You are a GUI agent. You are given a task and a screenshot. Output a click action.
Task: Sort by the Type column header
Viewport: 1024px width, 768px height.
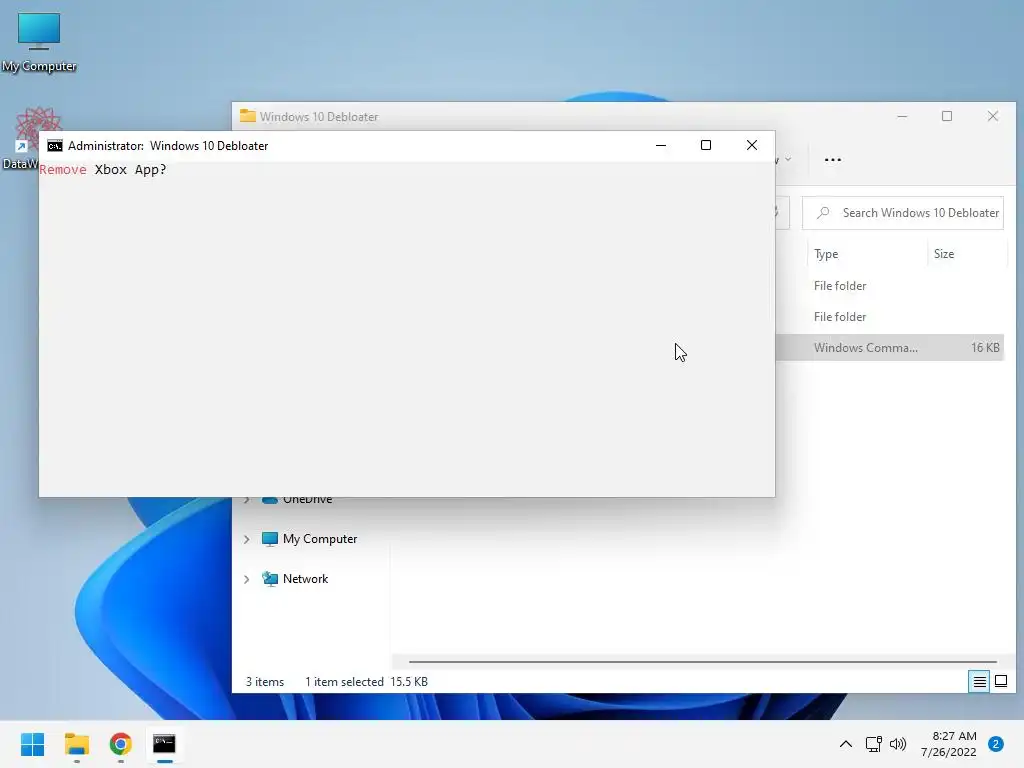coord(826,254)
